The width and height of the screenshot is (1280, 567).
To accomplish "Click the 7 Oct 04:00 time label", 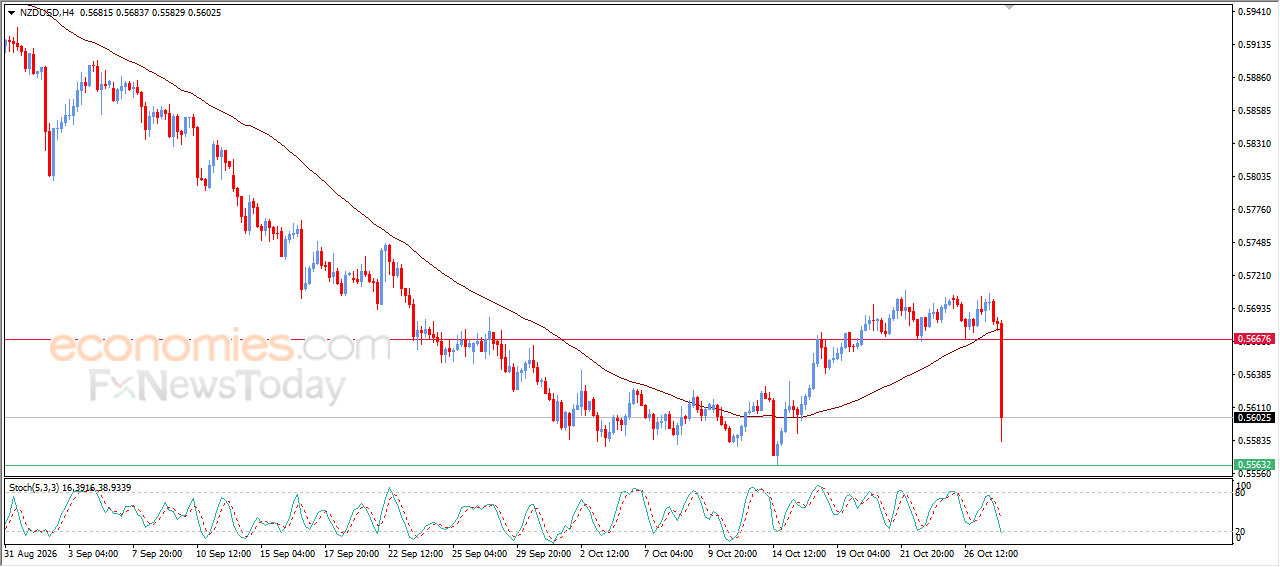I will 670,553.
